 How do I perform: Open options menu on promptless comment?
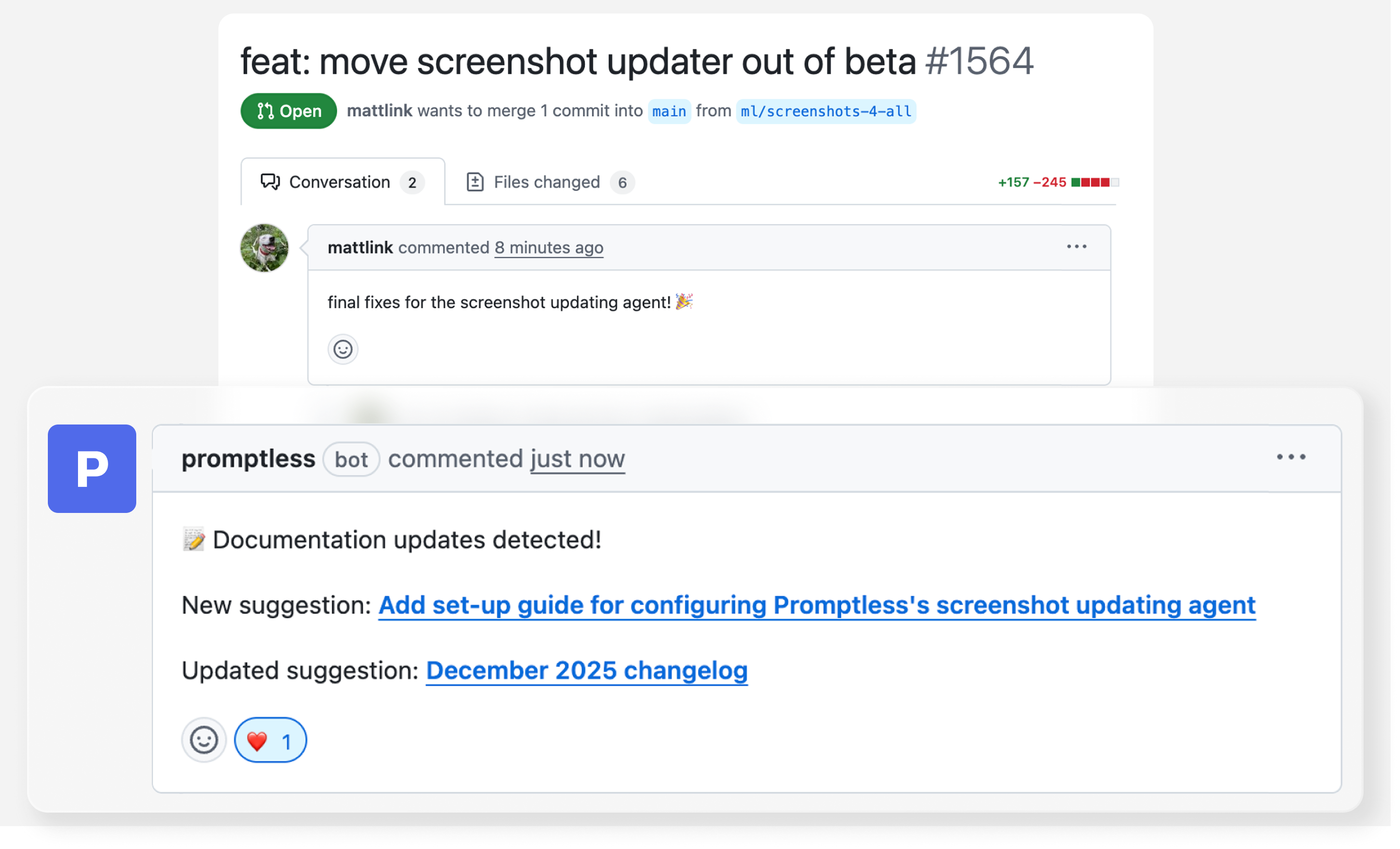[x=1291, y=457]
